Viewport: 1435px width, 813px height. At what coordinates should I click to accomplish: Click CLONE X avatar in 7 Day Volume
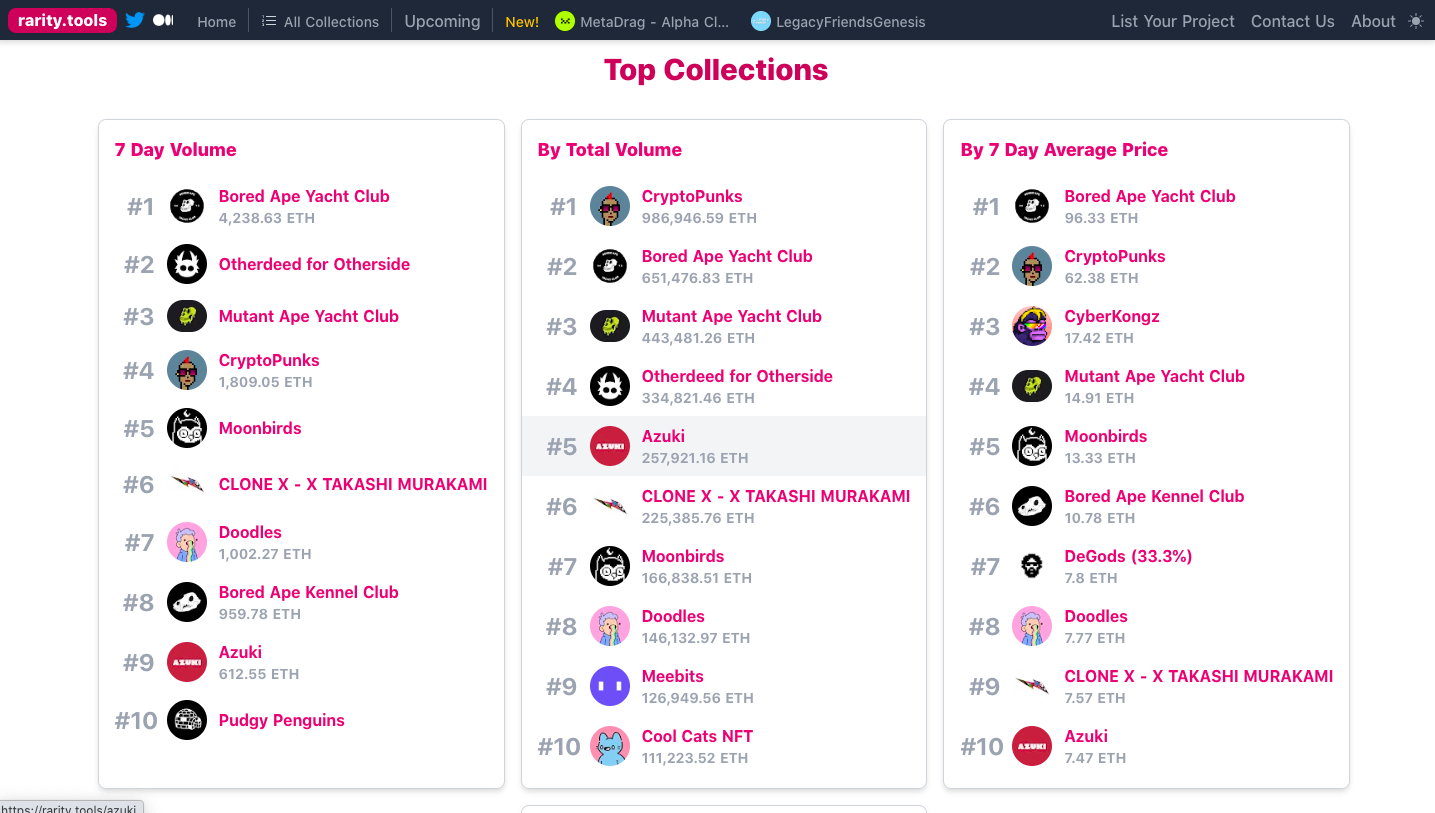[x=187, y=484]
